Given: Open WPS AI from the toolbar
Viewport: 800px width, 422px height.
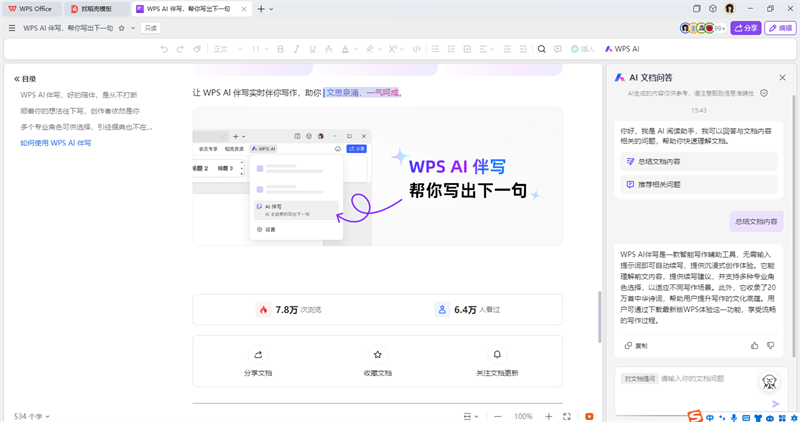Looking at the screenshot, I should click(622, 49).
